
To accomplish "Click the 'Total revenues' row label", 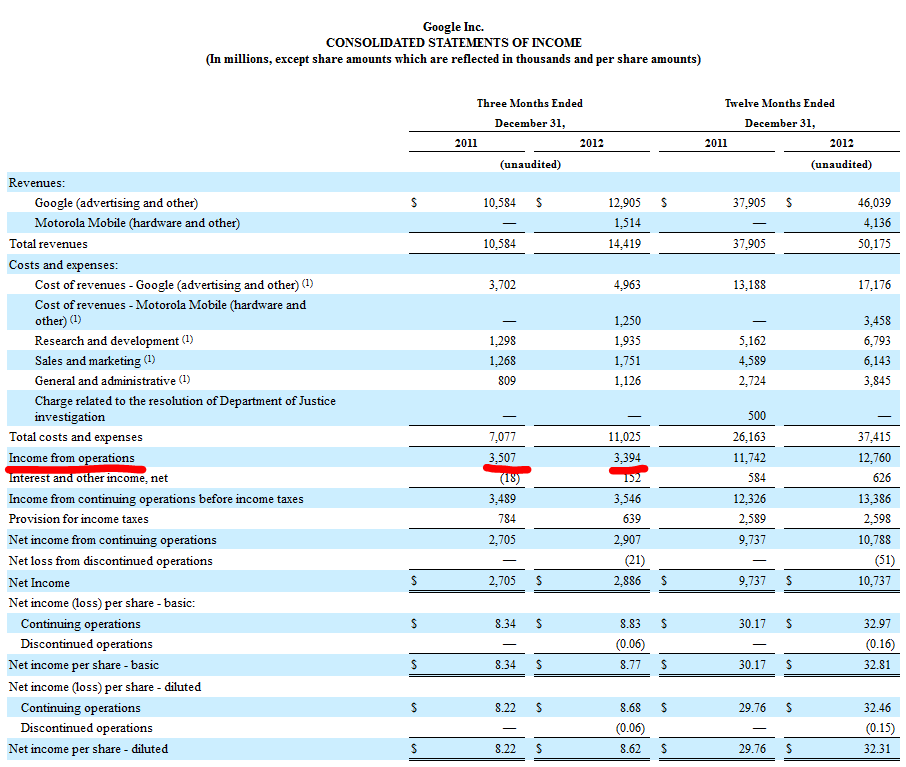I will coord(49,244).
